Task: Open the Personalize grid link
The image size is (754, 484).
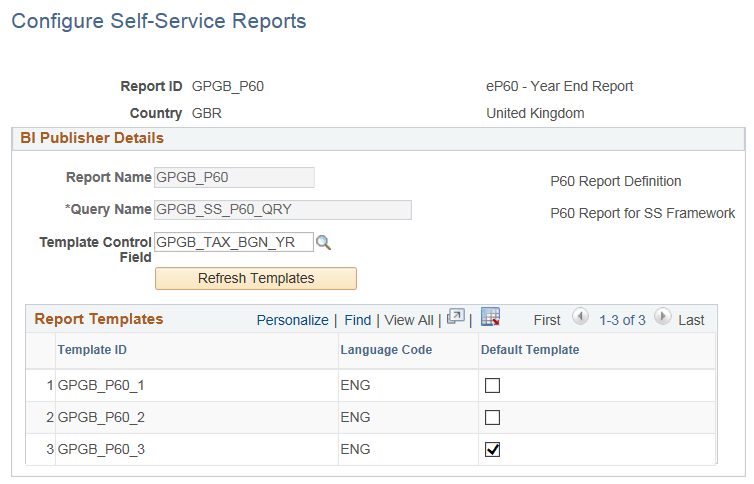Action: (x=292, y=320)
